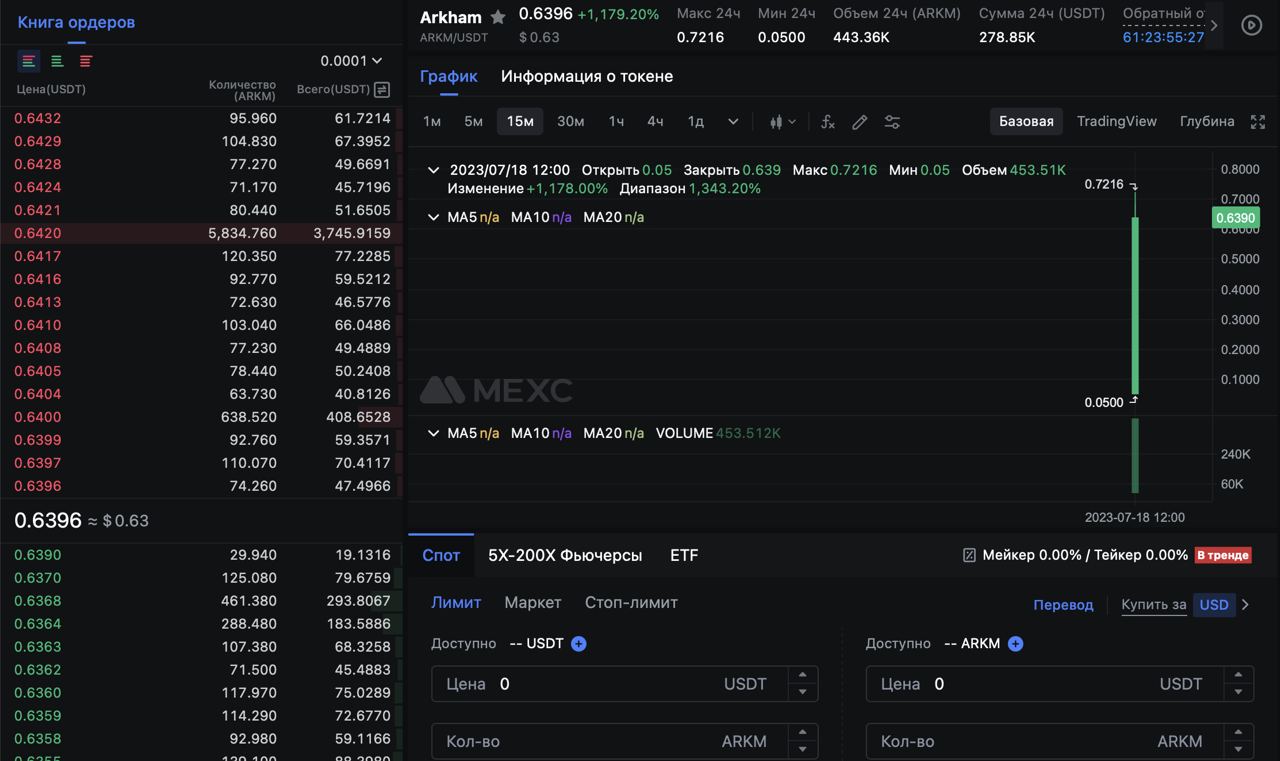This screenshot has width=1280, height=761.
Task: Select 1ч timeframe
Action: (616, 121)
